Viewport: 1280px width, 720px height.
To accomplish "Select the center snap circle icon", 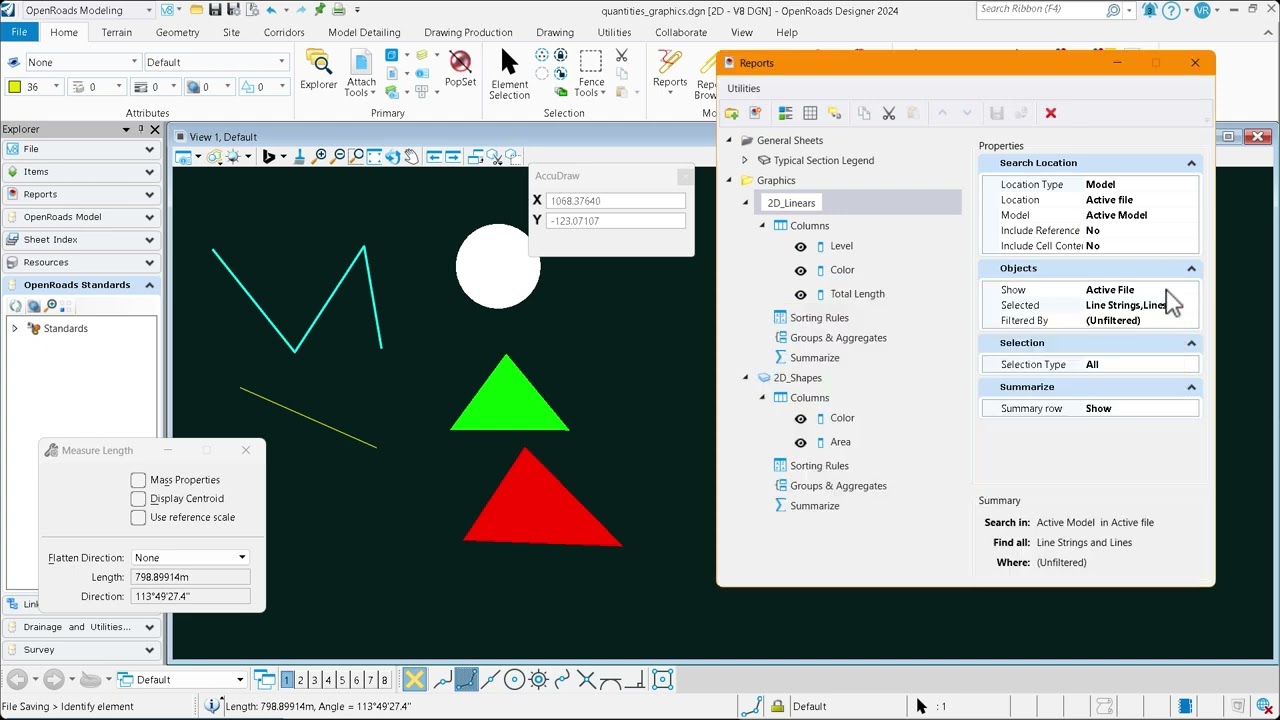I will tap(514, 680).
